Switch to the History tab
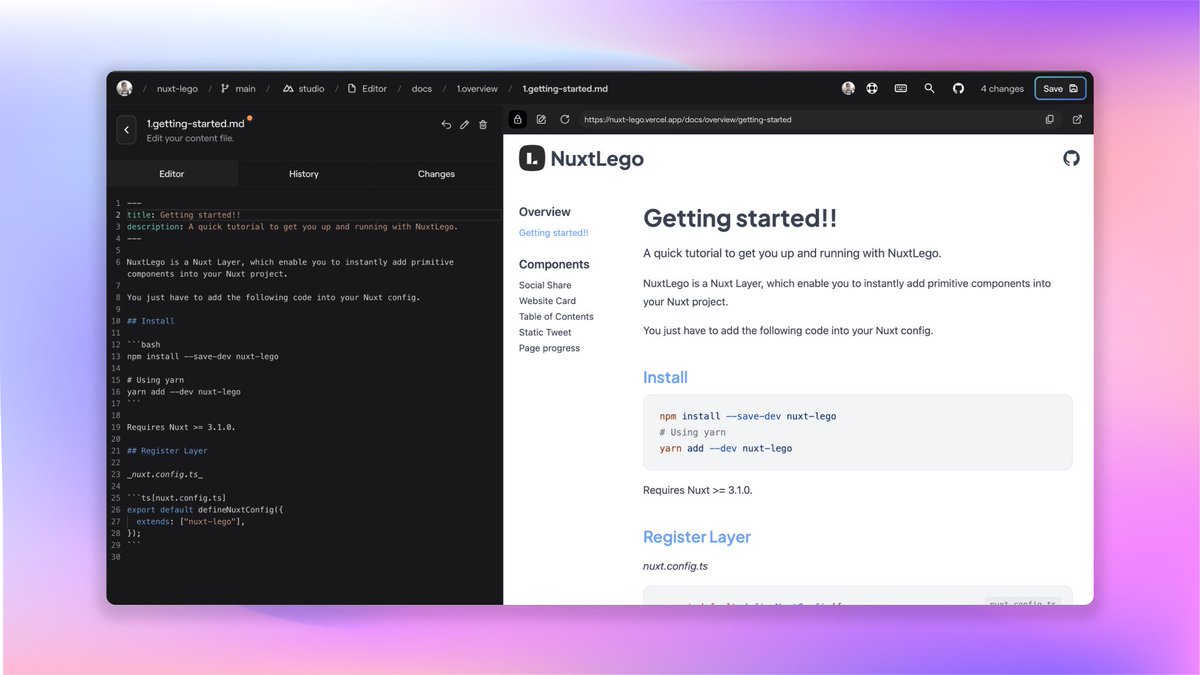This screenshot has width=1200, height=675. click(304, 174)
